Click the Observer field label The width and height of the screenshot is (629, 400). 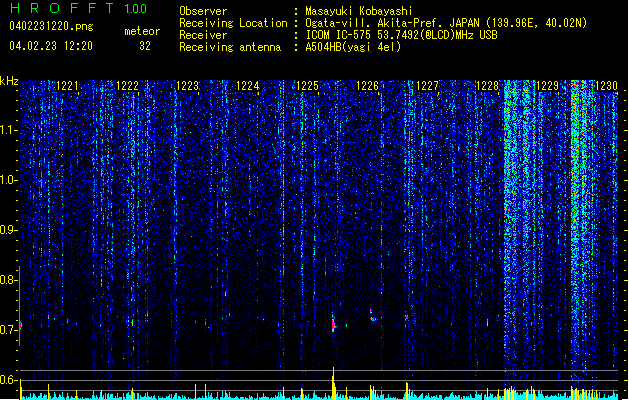[x=203, y=11]
